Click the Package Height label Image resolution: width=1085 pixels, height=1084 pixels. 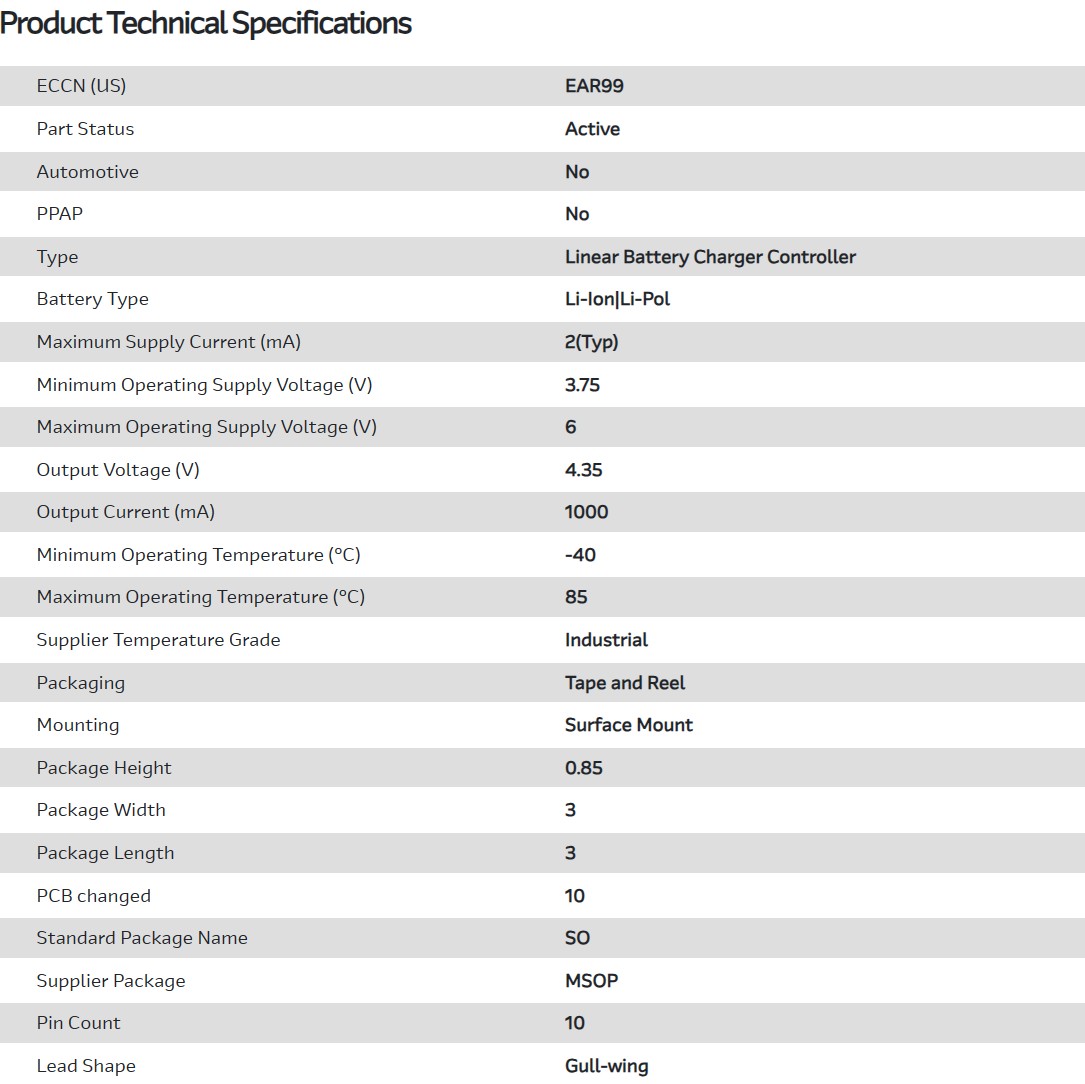pos(104,768)
